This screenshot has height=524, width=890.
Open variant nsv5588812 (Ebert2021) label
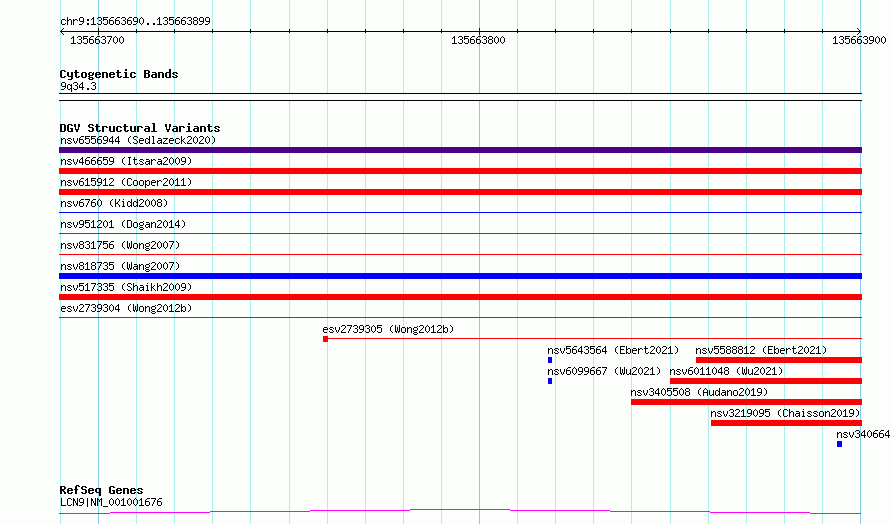(x=761, y=350)
